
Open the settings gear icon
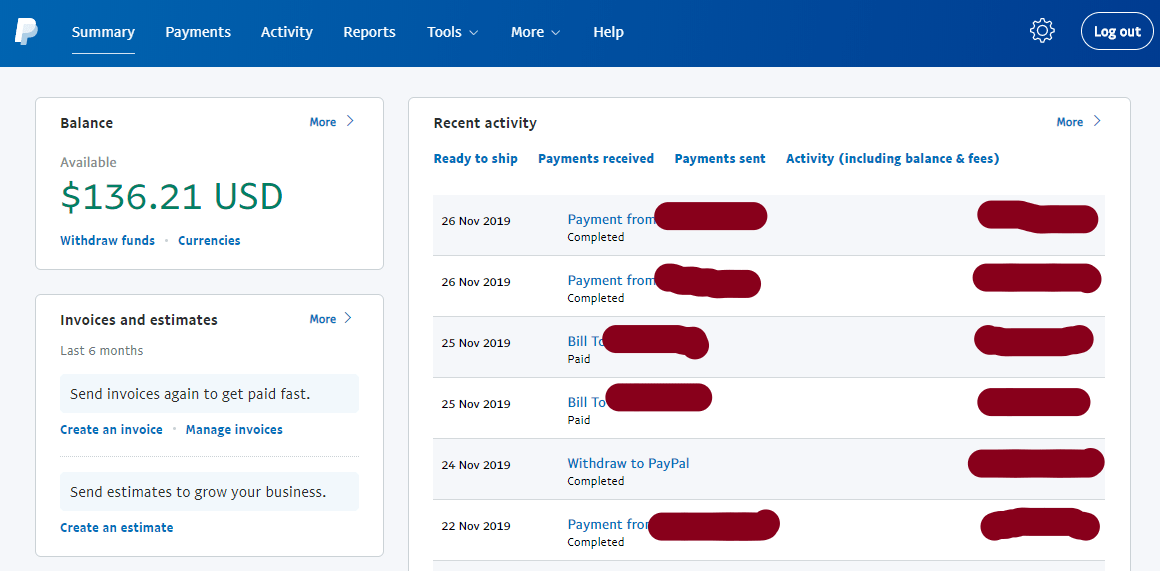coord(1042,31)
